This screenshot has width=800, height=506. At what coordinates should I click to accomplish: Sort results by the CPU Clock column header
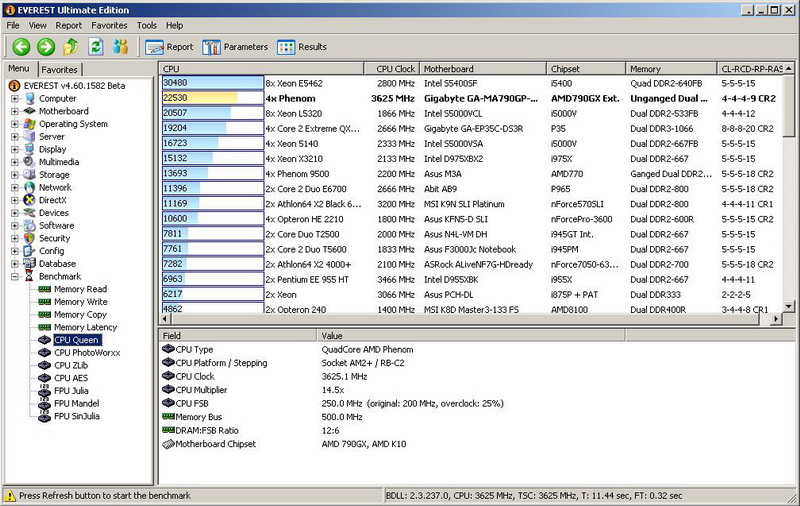391,68
